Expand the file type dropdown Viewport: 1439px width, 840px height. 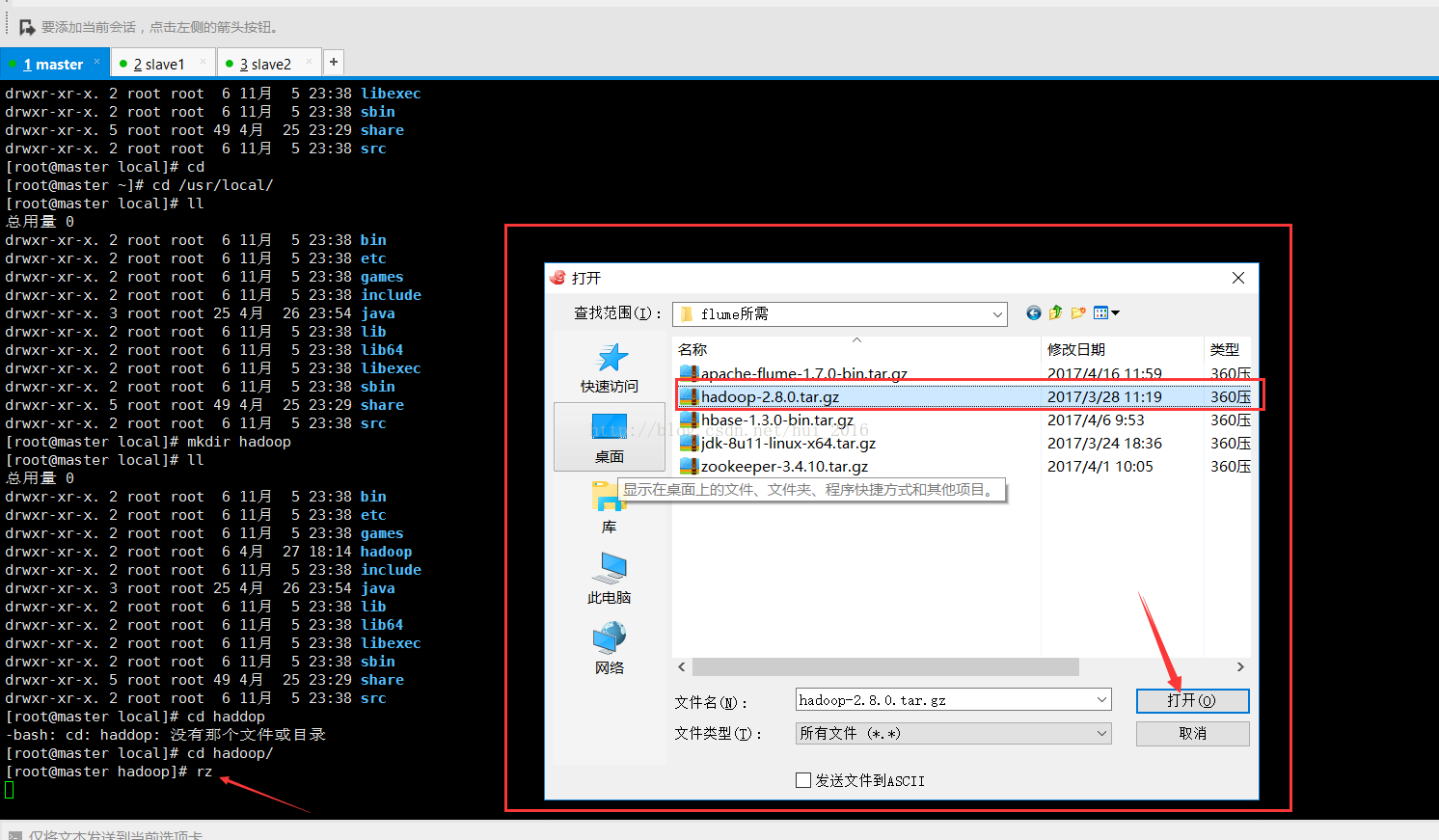coord(1101,734)
